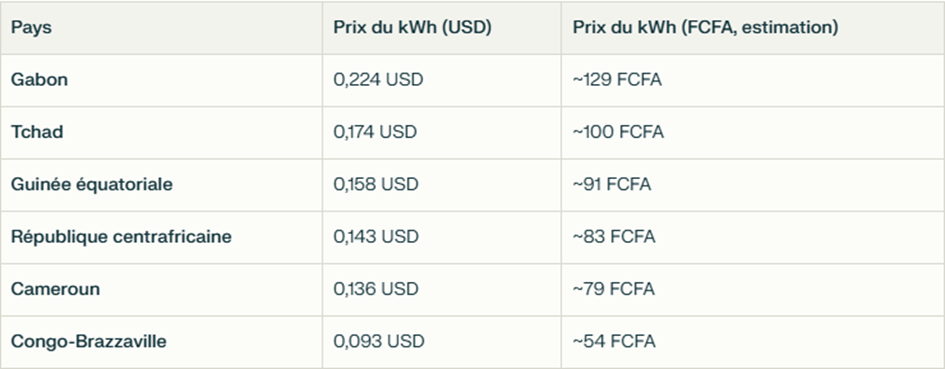The image size is (945, 369).
Task: Click the Congo-Brazzaville row label
Action: (x=89, y=341)
